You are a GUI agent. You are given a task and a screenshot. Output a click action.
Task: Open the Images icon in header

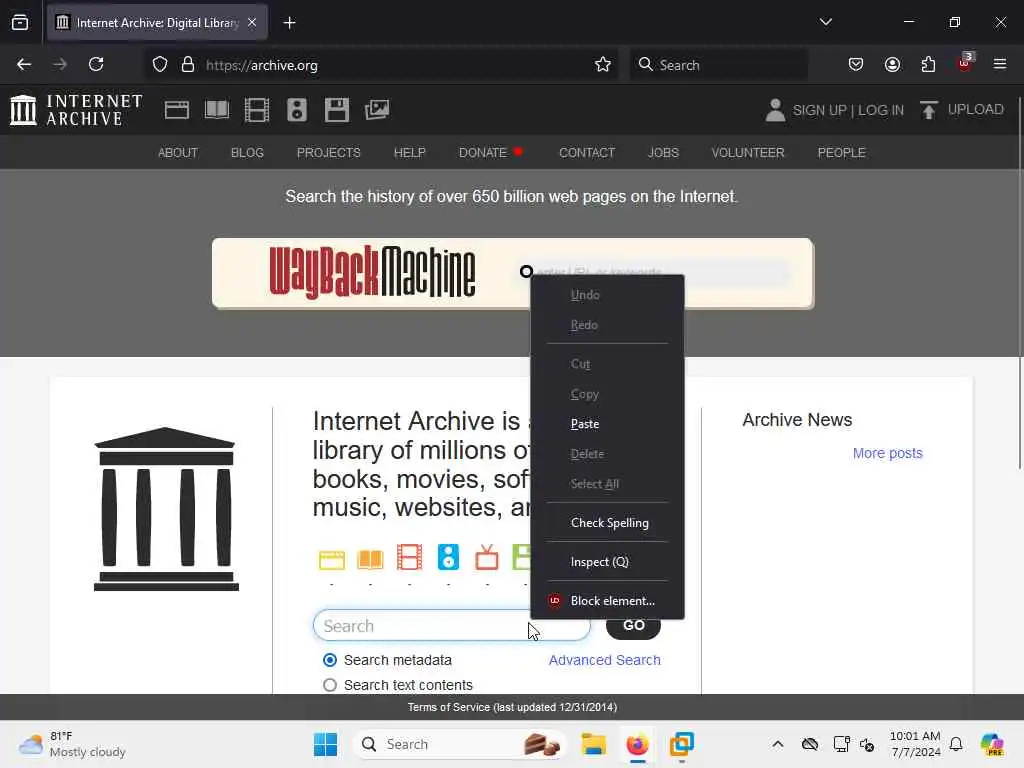tap(377, 110)
